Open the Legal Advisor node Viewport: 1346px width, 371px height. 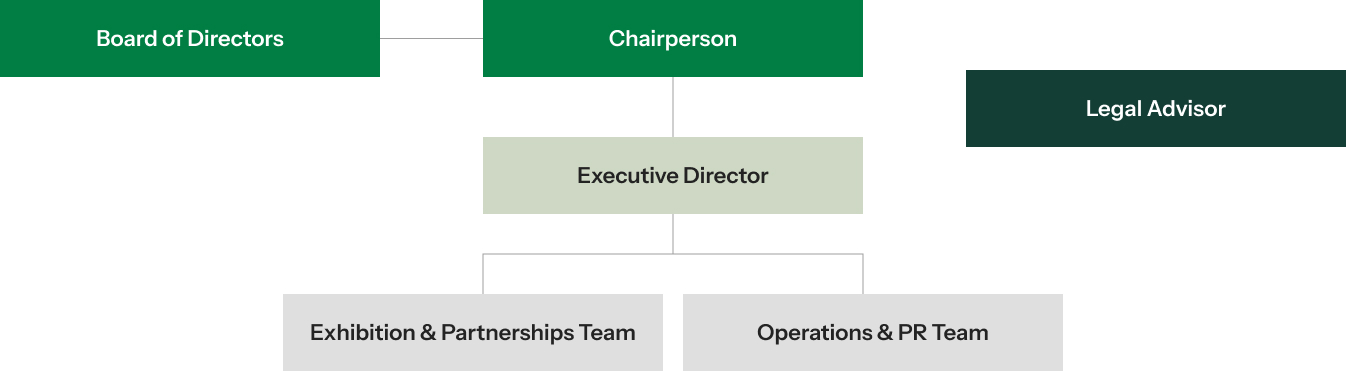[1156, 108]
